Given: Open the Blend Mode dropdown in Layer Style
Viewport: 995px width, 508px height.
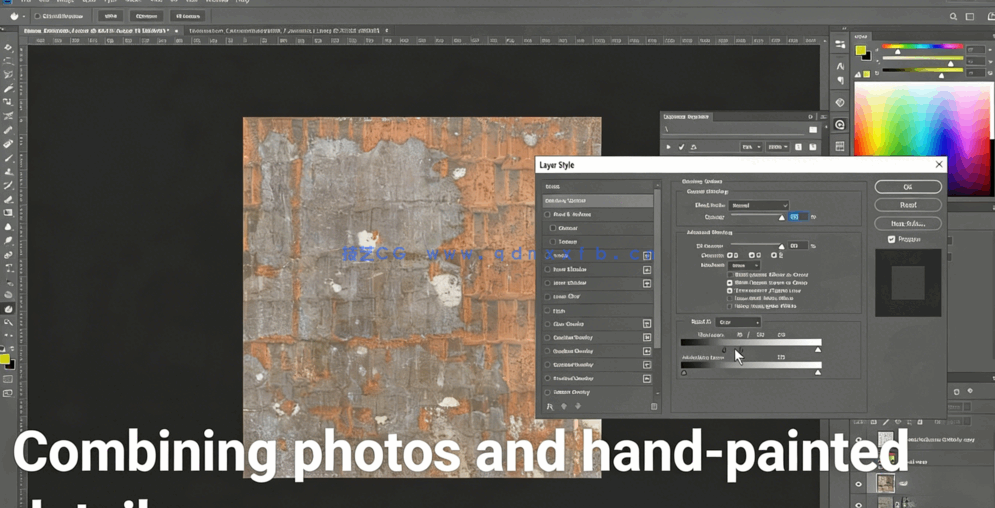Looking at the screenshot, I should [x=759, y=205].
